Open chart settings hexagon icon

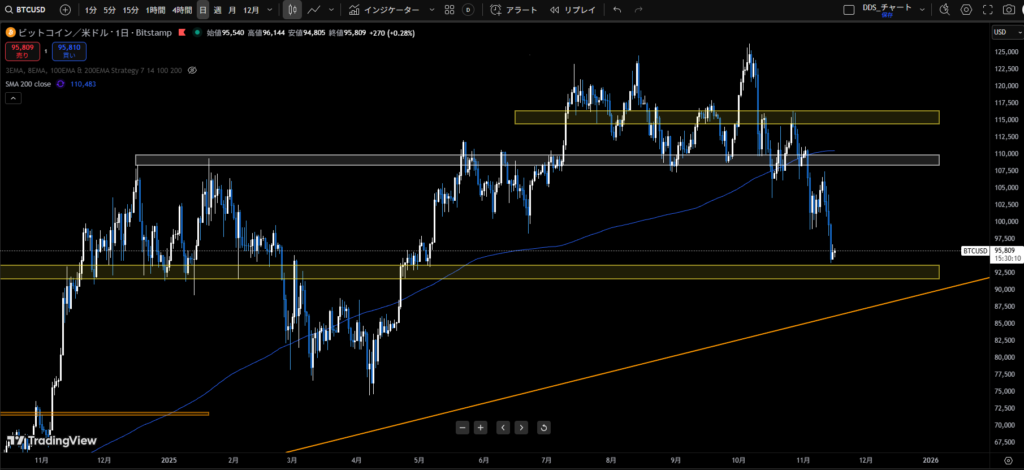pos(966,9)
